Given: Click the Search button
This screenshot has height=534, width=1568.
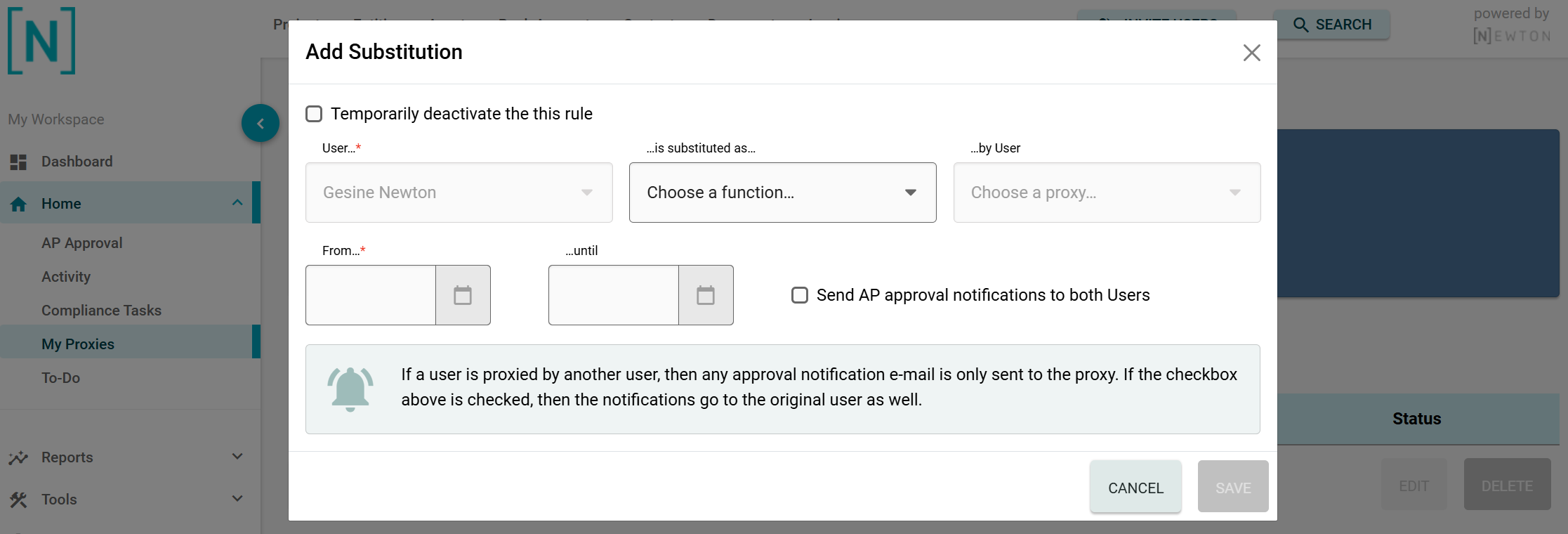Looking at the screenshot, I should click(1332, 25).
